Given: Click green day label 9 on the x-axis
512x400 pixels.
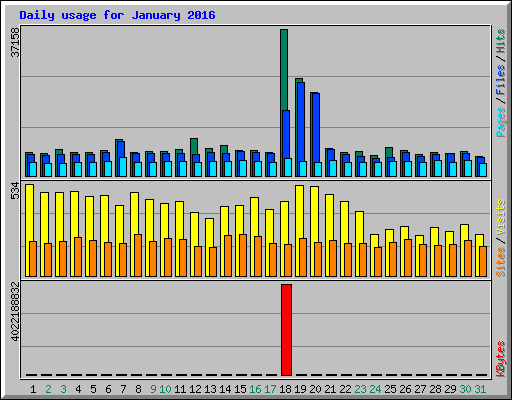Looking at the screenshot, I should [153, 389].
